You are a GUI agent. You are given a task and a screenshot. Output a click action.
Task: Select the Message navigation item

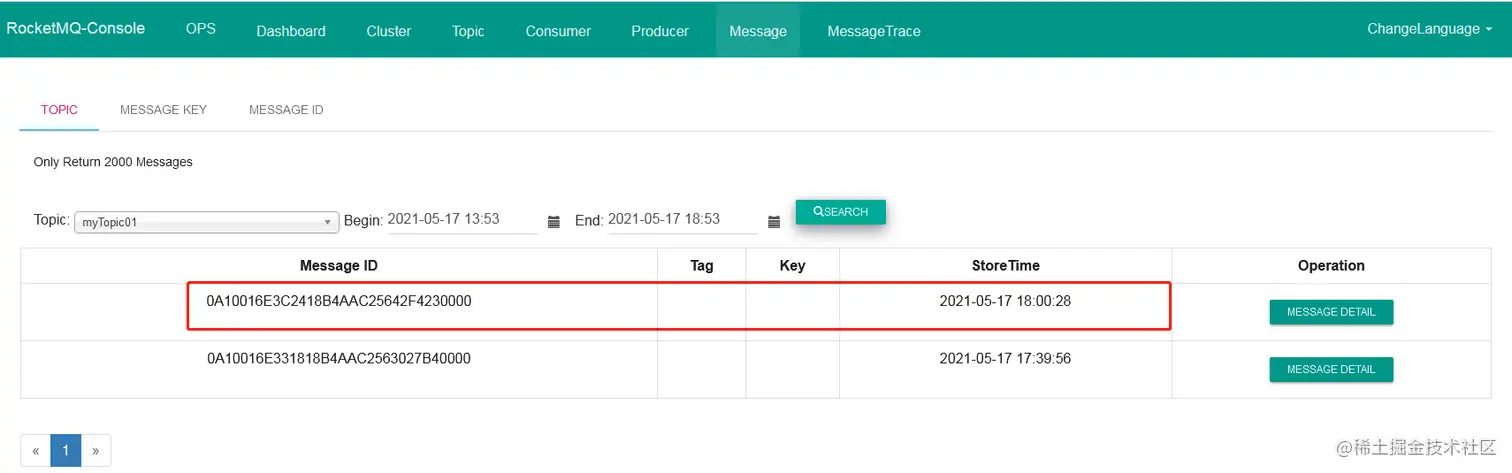tap(758, 31)
